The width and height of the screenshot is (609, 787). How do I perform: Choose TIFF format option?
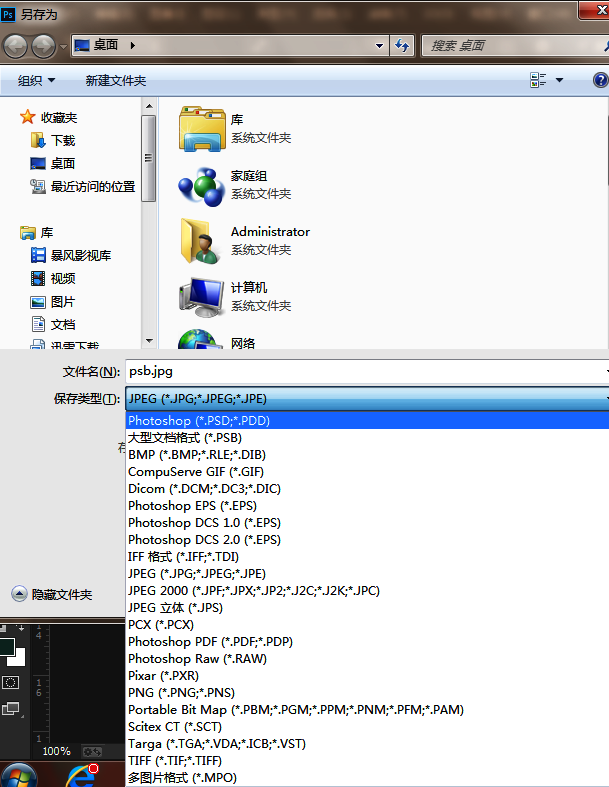367,761
